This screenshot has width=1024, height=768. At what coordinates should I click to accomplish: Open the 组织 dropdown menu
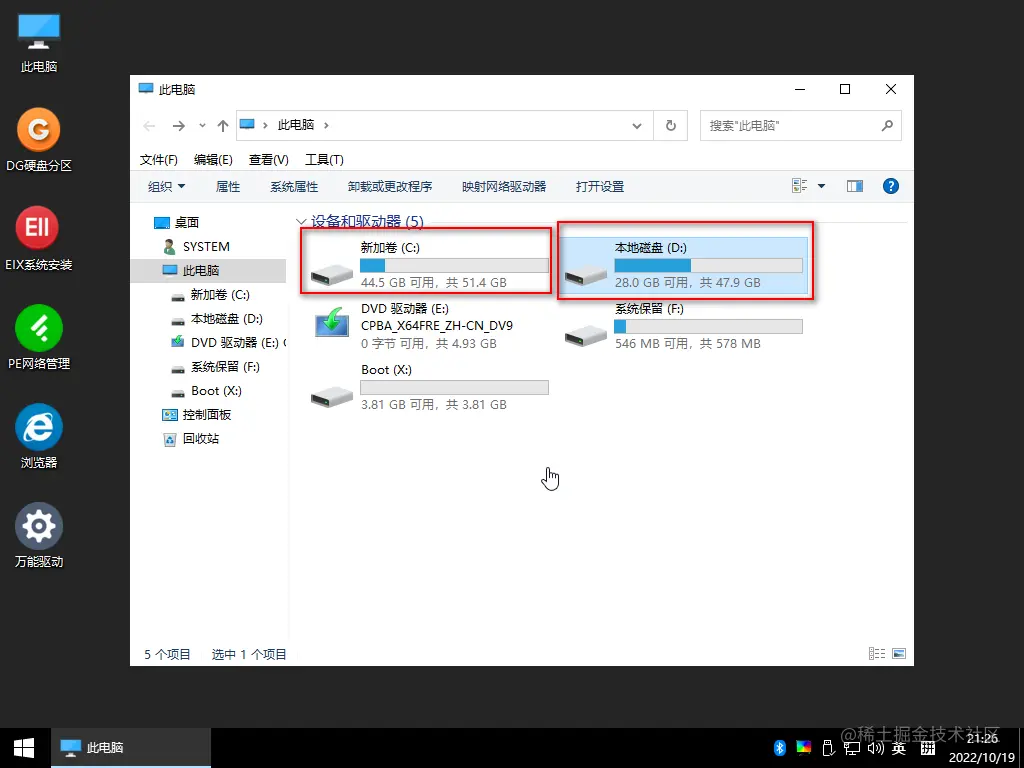pos(167,186)
